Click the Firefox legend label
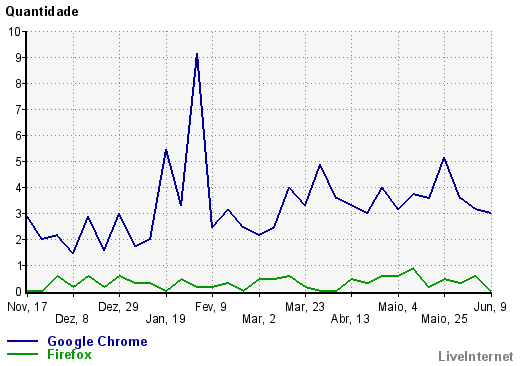This screenshot has width=520, height=366. [69, 354]
